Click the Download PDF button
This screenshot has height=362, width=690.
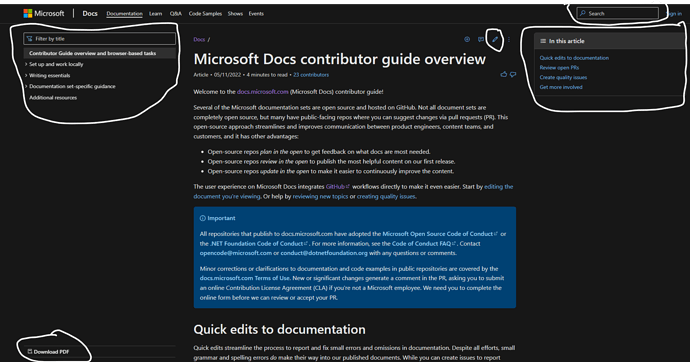(x=48, y=352)
